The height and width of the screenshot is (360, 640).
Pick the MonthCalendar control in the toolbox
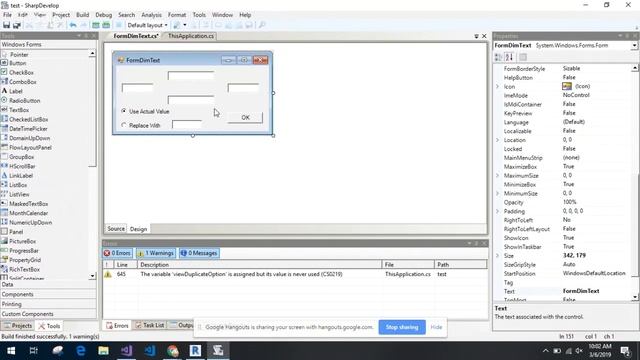[29, 213]
